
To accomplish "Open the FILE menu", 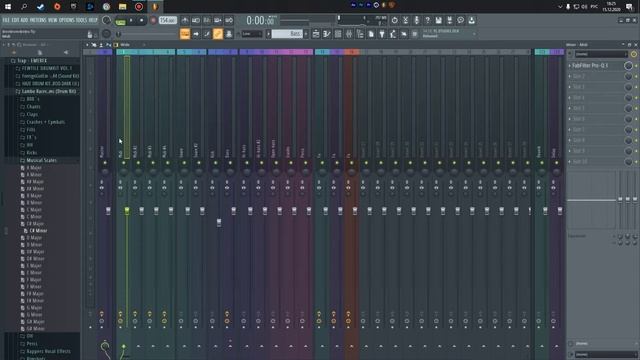I will click(6, 20).
